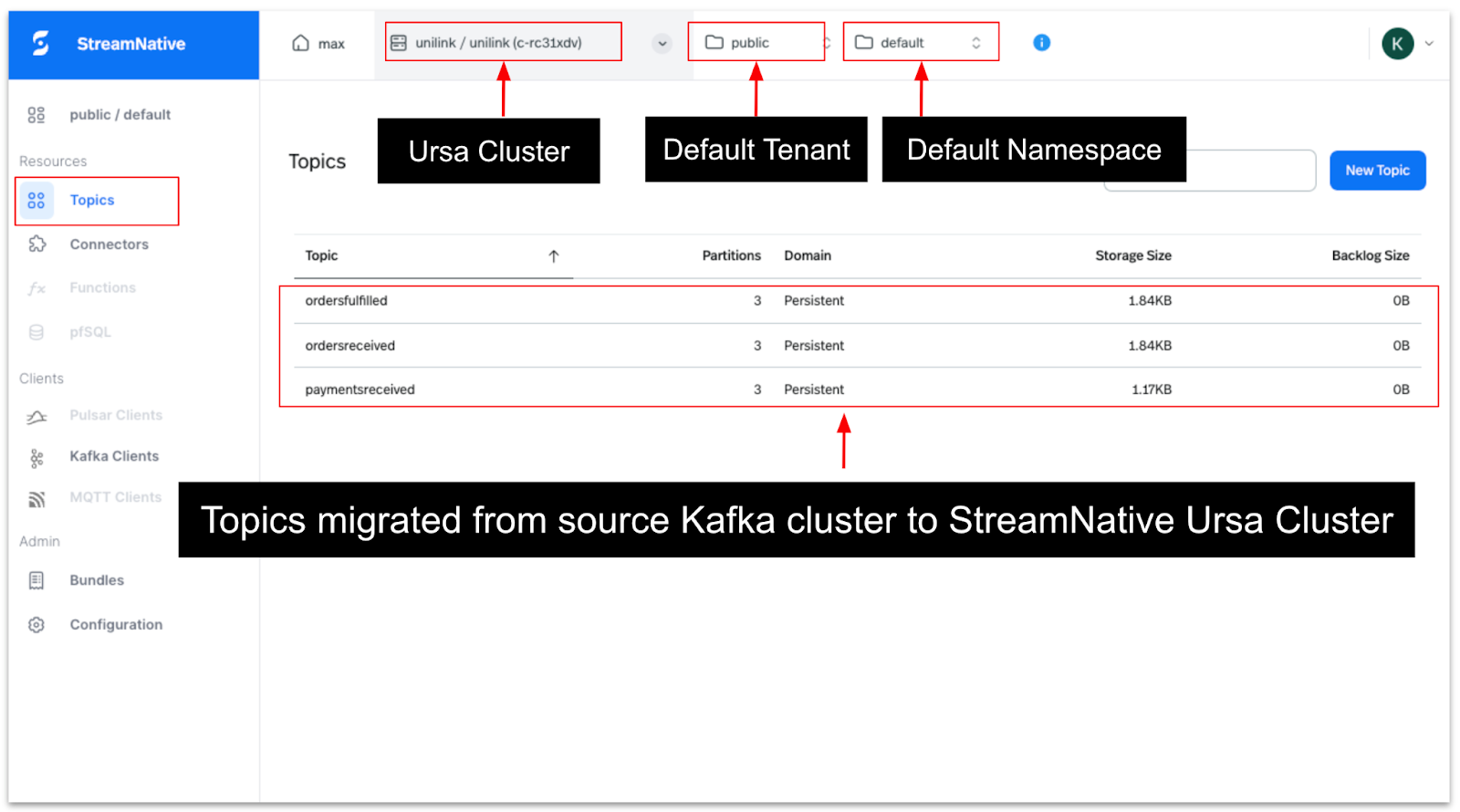The image size is (1460, 812).
Task: Click the Storage Size column header
Action: [1132, 256]
